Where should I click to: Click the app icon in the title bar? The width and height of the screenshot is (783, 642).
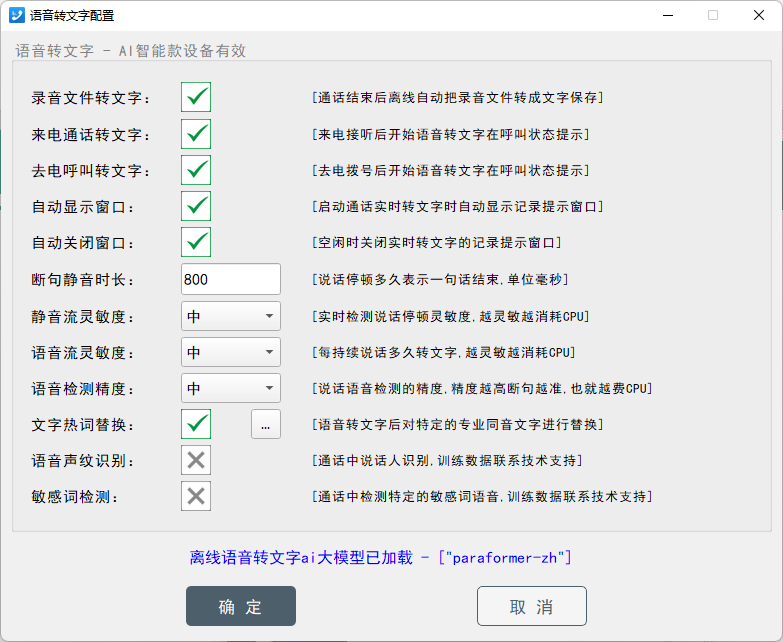coord(17,15)
